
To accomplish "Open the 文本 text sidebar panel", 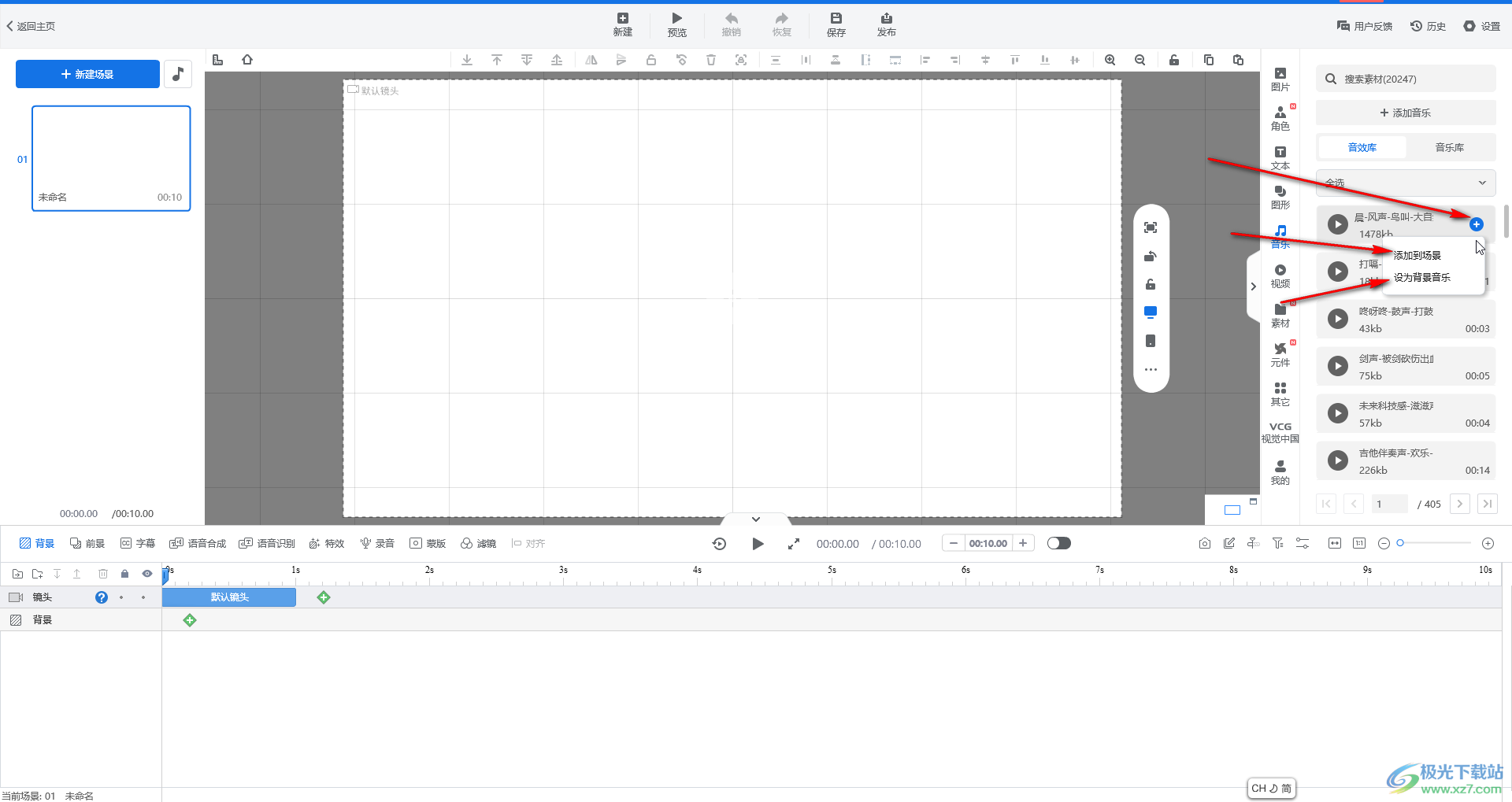I will pos(1280,157).
